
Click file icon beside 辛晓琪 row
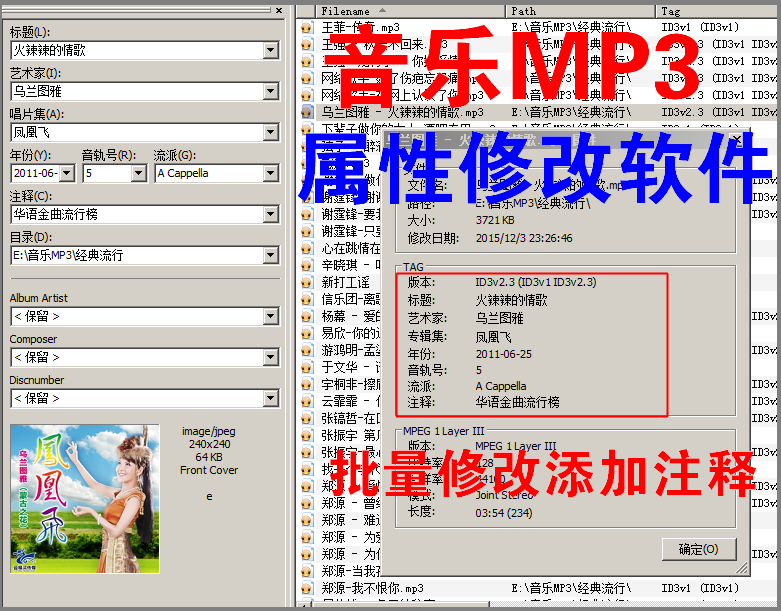coord(307,265)
